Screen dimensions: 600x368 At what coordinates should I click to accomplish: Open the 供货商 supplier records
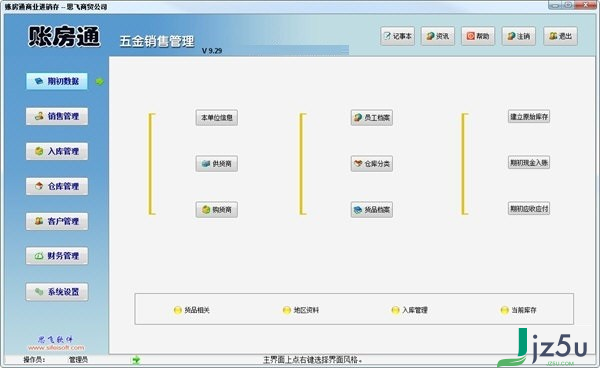click(x=217, y=164)
